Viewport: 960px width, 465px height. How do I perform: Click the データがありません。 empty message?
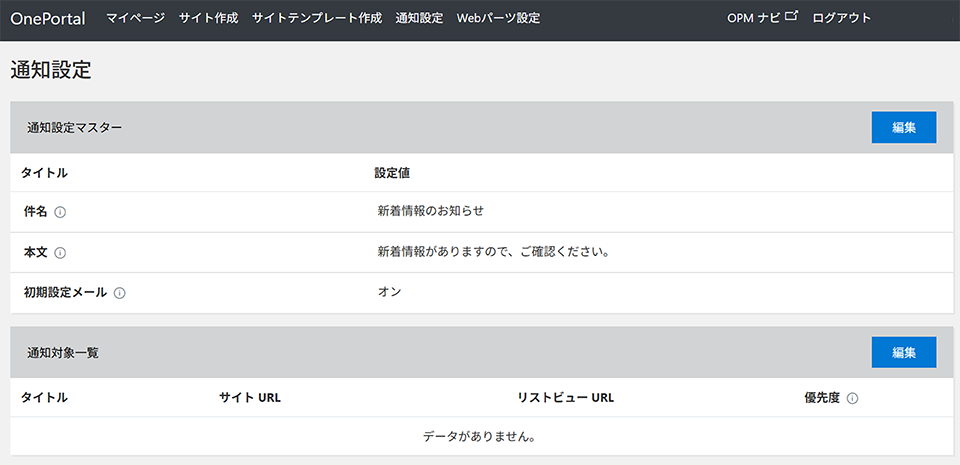click(478, 437)
